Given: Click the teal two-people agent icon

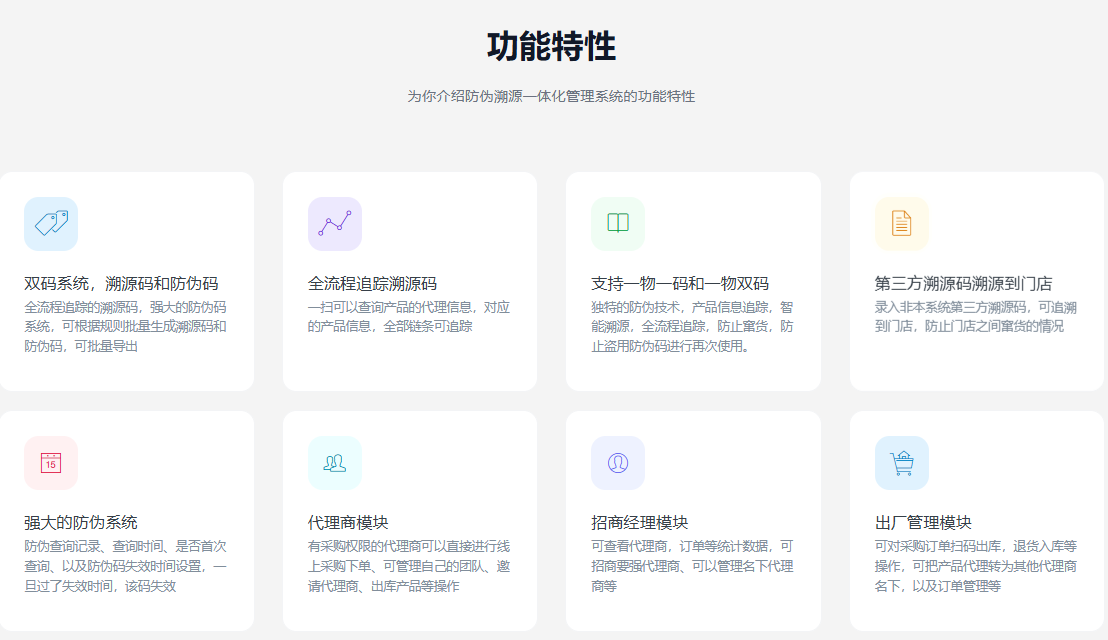Looking at the screenshot, I should click(335, 462).
